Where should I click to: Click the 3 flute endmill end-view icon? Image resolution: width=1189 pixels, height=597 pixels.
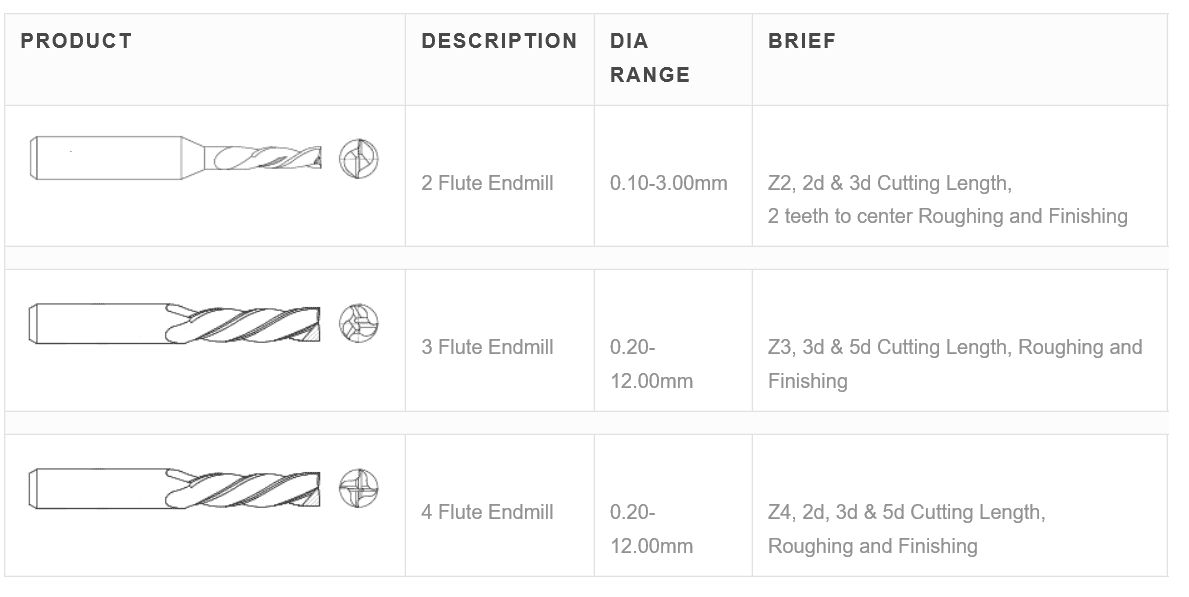pyautogui.click(x=359, y=323)
